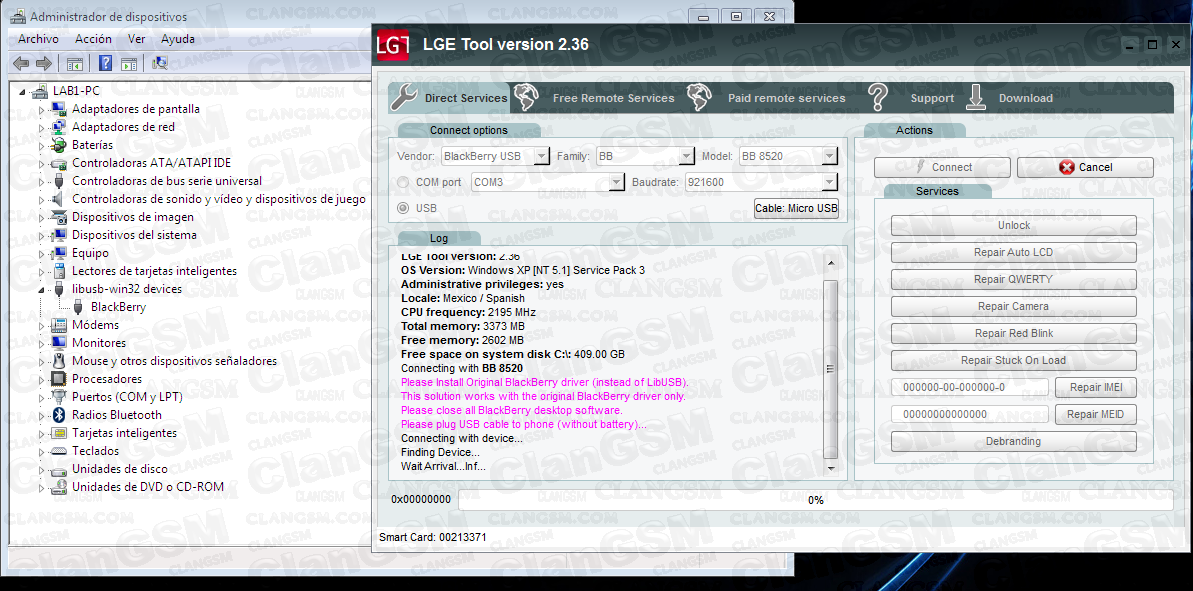1193x591 pixels.
Task: Click the Adaptadores de red network icon
Action: [x=59, y=127]
